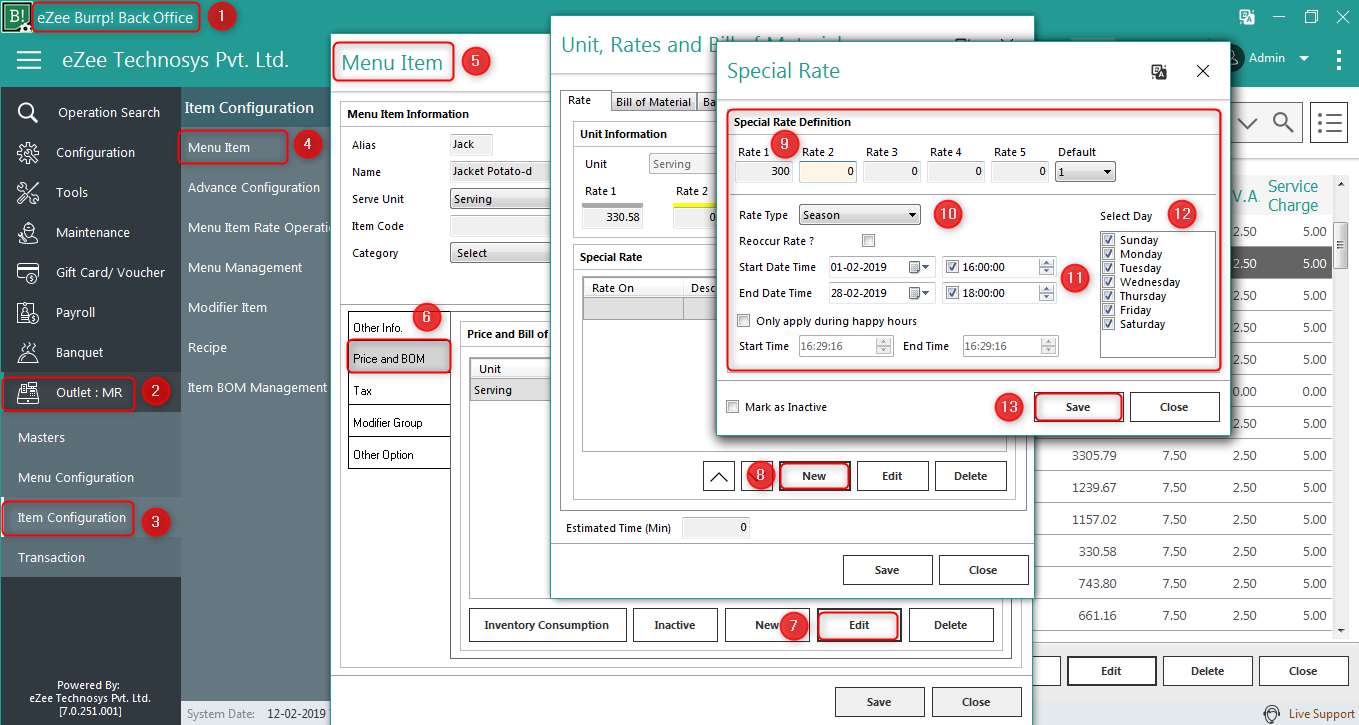Viewport: 1359px width, 725px height.
Task: Click the Inventory Consumption button
Action: click(x=547, y=625)
